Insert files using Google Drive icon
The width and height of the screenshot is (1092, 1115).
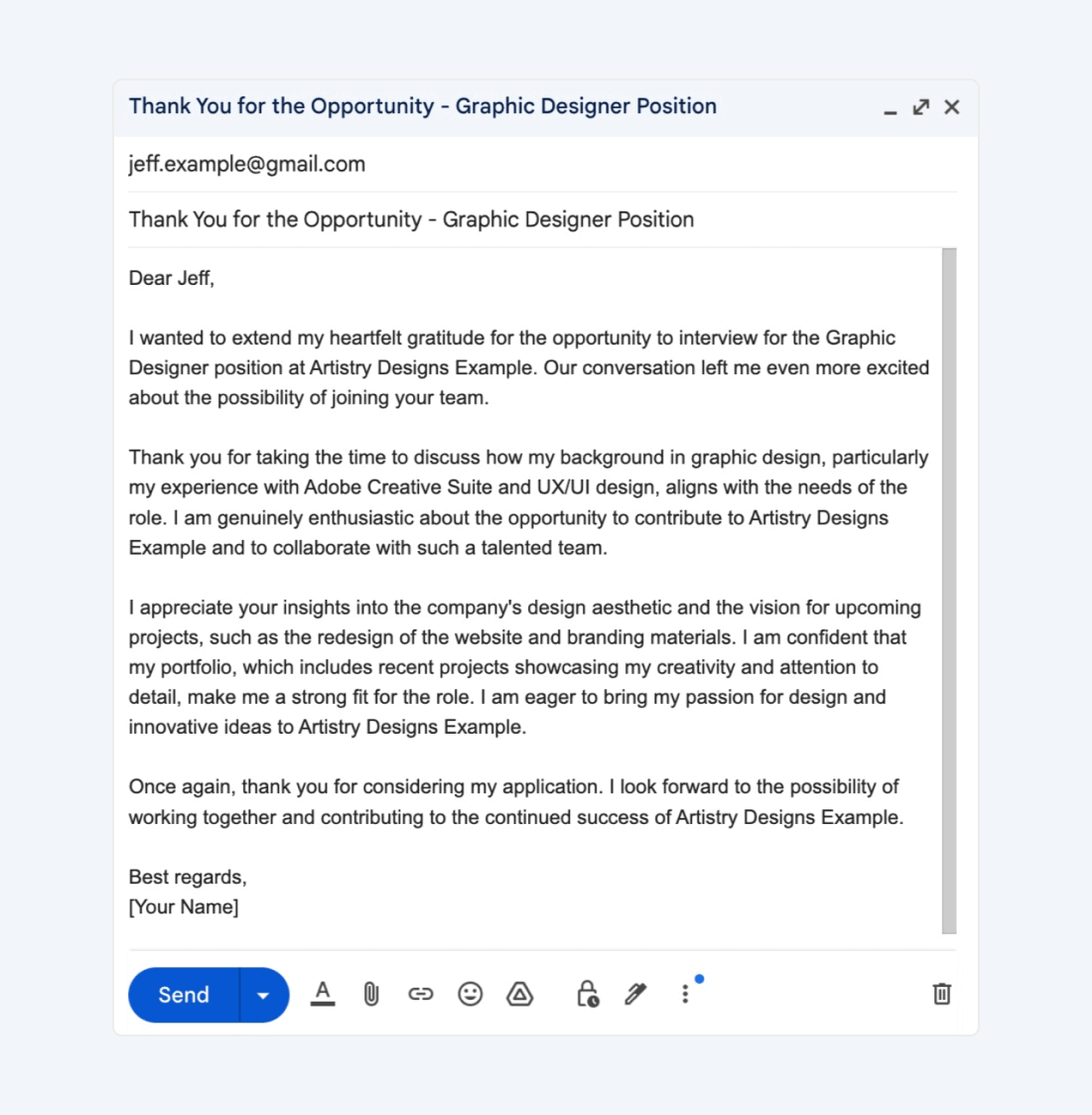520,994
